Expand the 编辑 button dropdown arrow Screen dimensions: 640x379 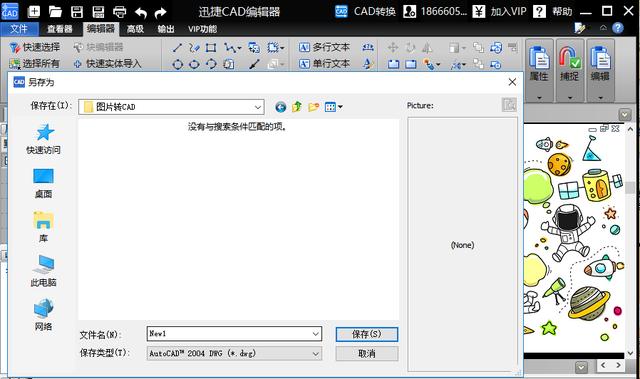tap(600, 98)
